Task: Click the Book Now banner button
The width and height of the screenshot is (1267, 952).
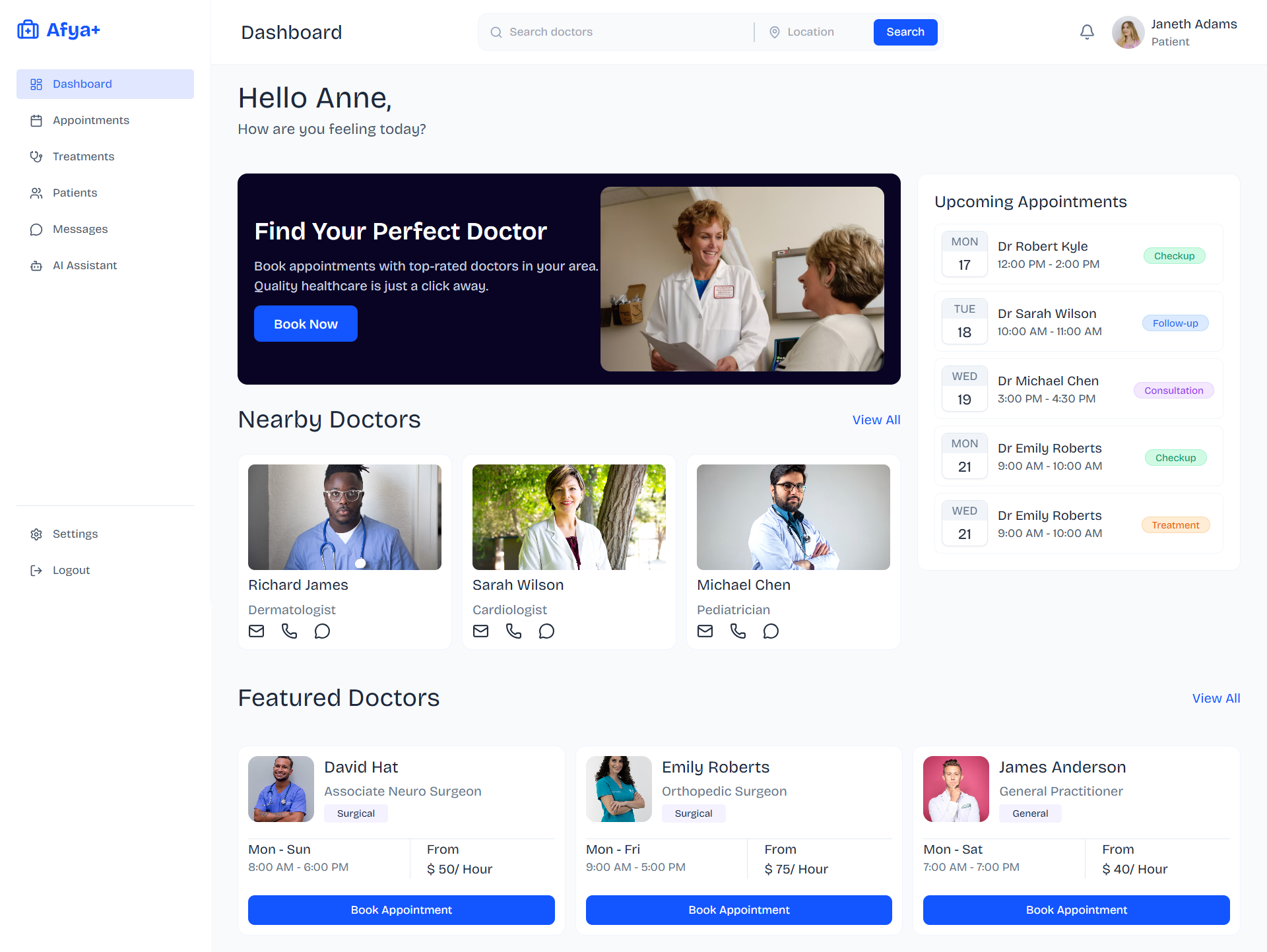Action: click(x=306, y=323)
